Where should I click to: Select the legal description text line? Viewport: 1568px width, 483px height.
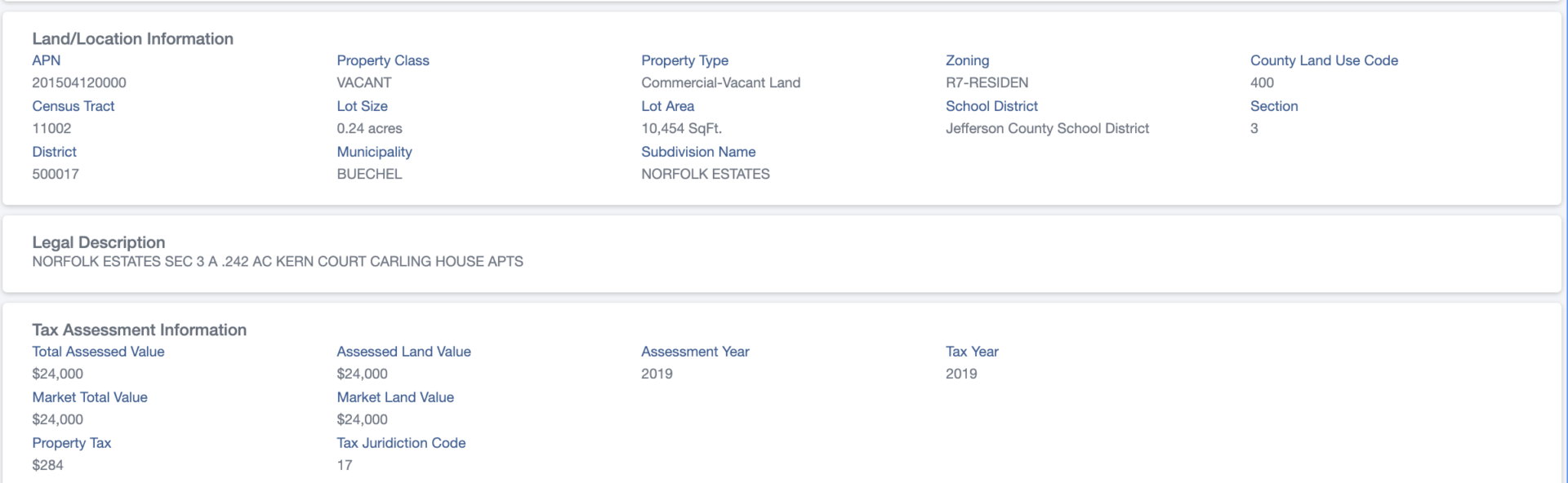(x=278, y=261)
